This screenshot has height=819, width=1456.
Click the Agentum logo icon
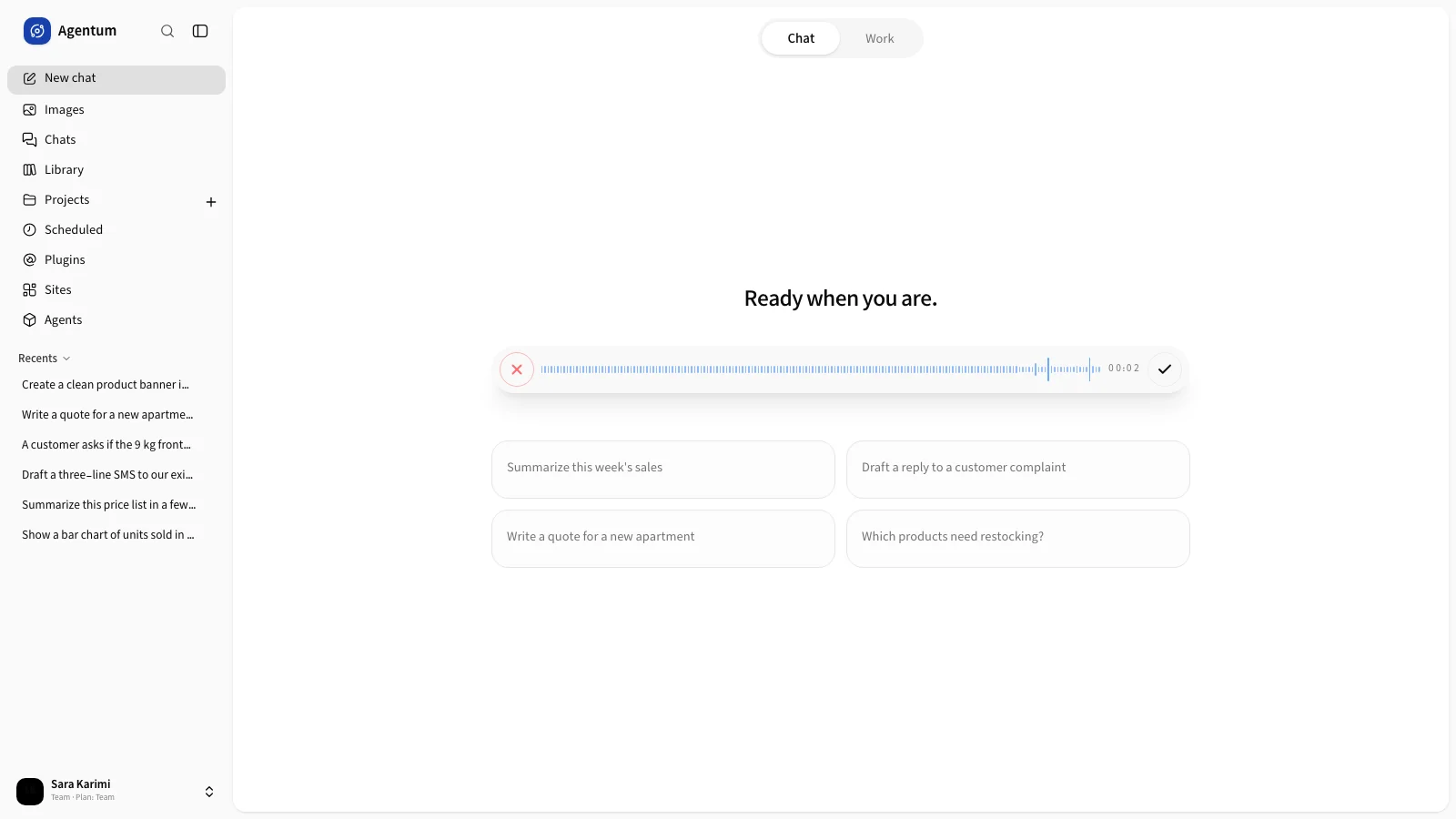pyautogui.click(x=37, y=31)
